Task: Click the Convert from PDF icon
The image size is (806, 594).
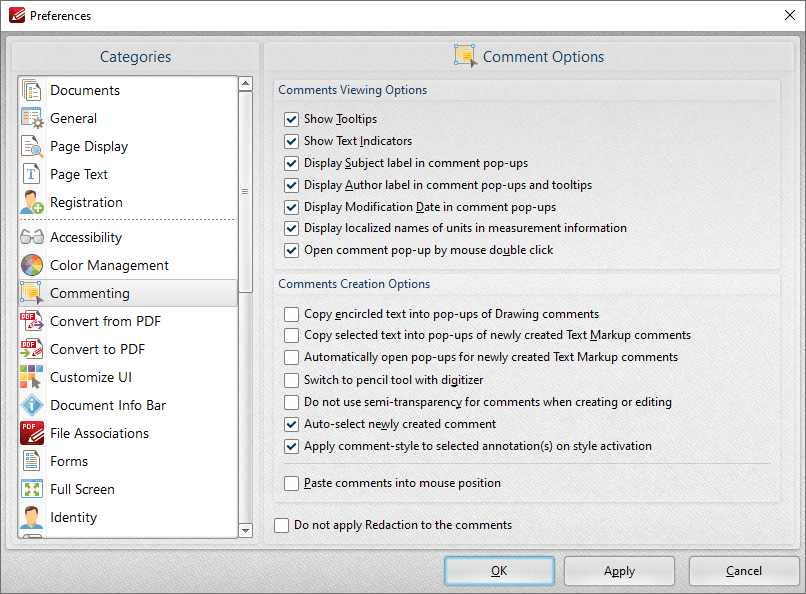Action: pyautogui.click(x=31, y=321)
